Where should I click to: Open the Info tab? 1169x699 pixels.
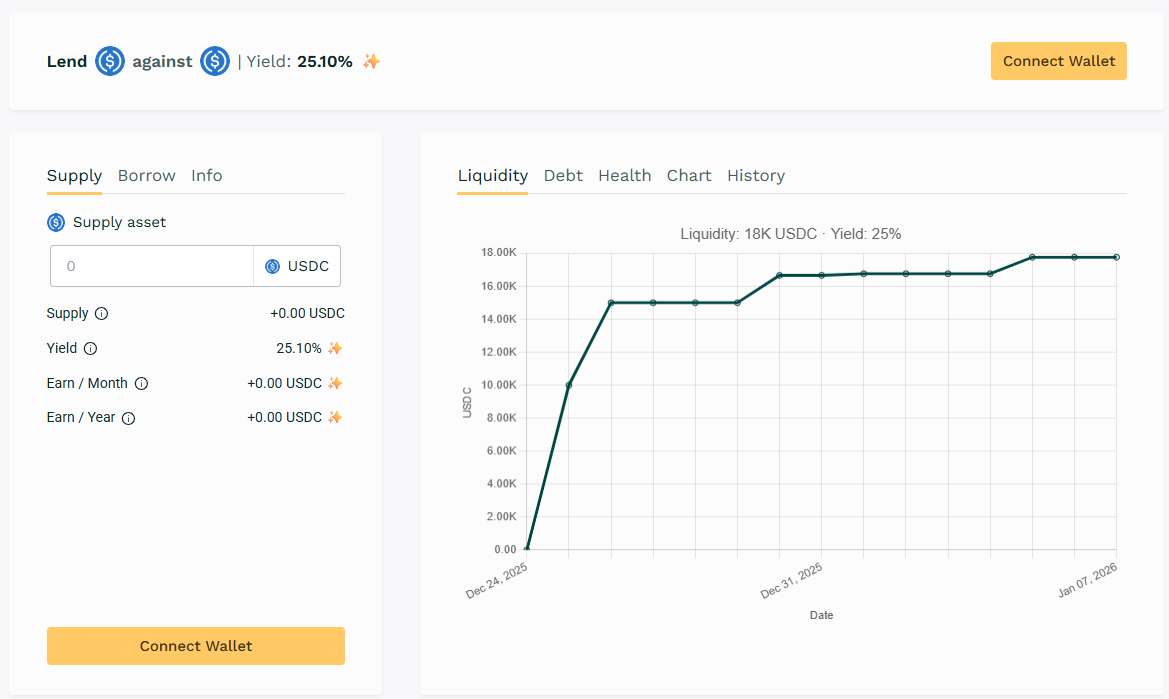tap(207, 176)
